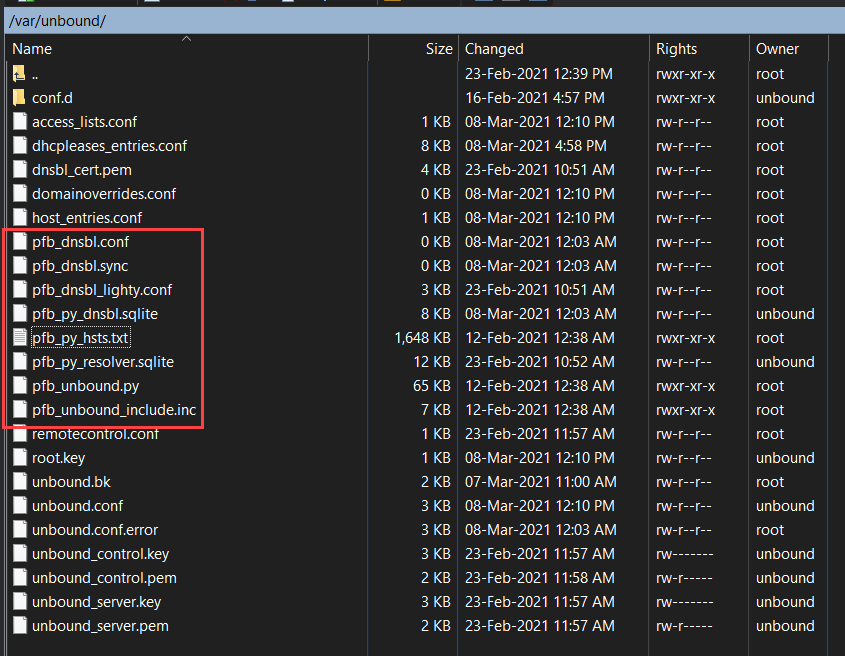Click the file icon next to pfb_dnsbl.conf
Screen dimensions: 845x656
pos(20,241)
